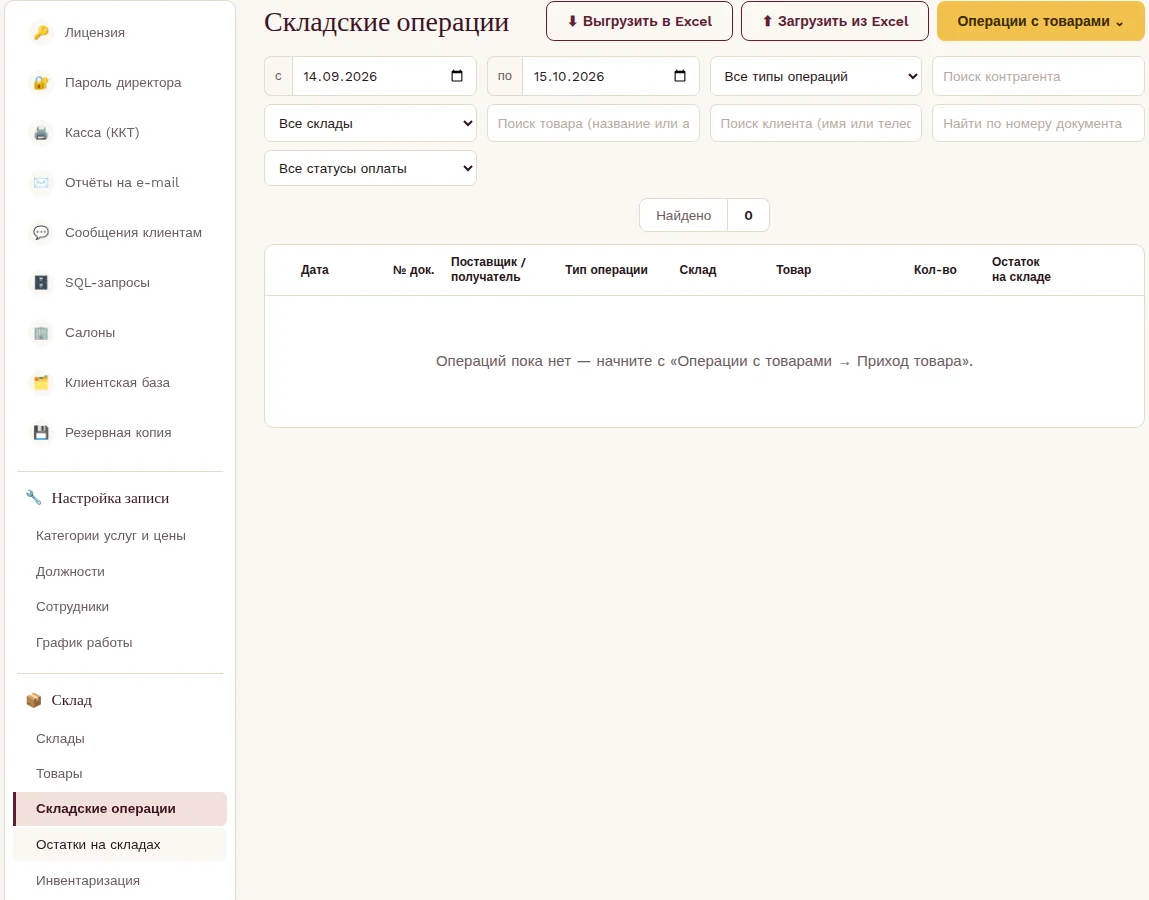Viewport: 1149px width, 900px height.
Task: Open Инвентаризация in sidebar
Action: point(119,881)
